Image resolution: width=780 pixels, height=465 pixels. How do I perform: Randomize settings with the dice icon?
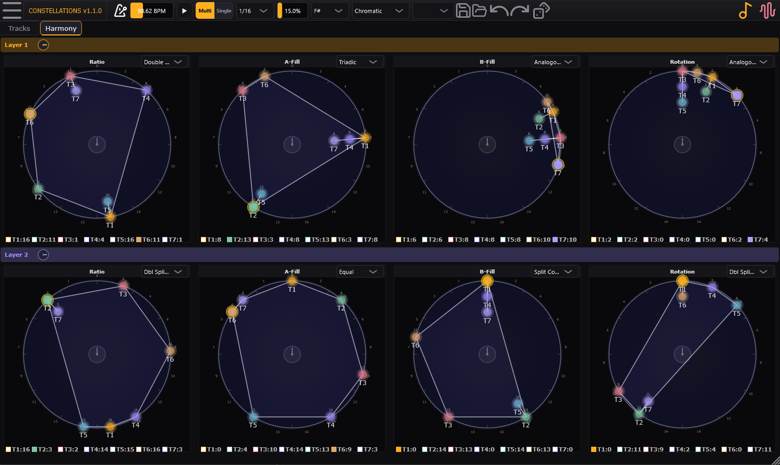click(541, 10)
